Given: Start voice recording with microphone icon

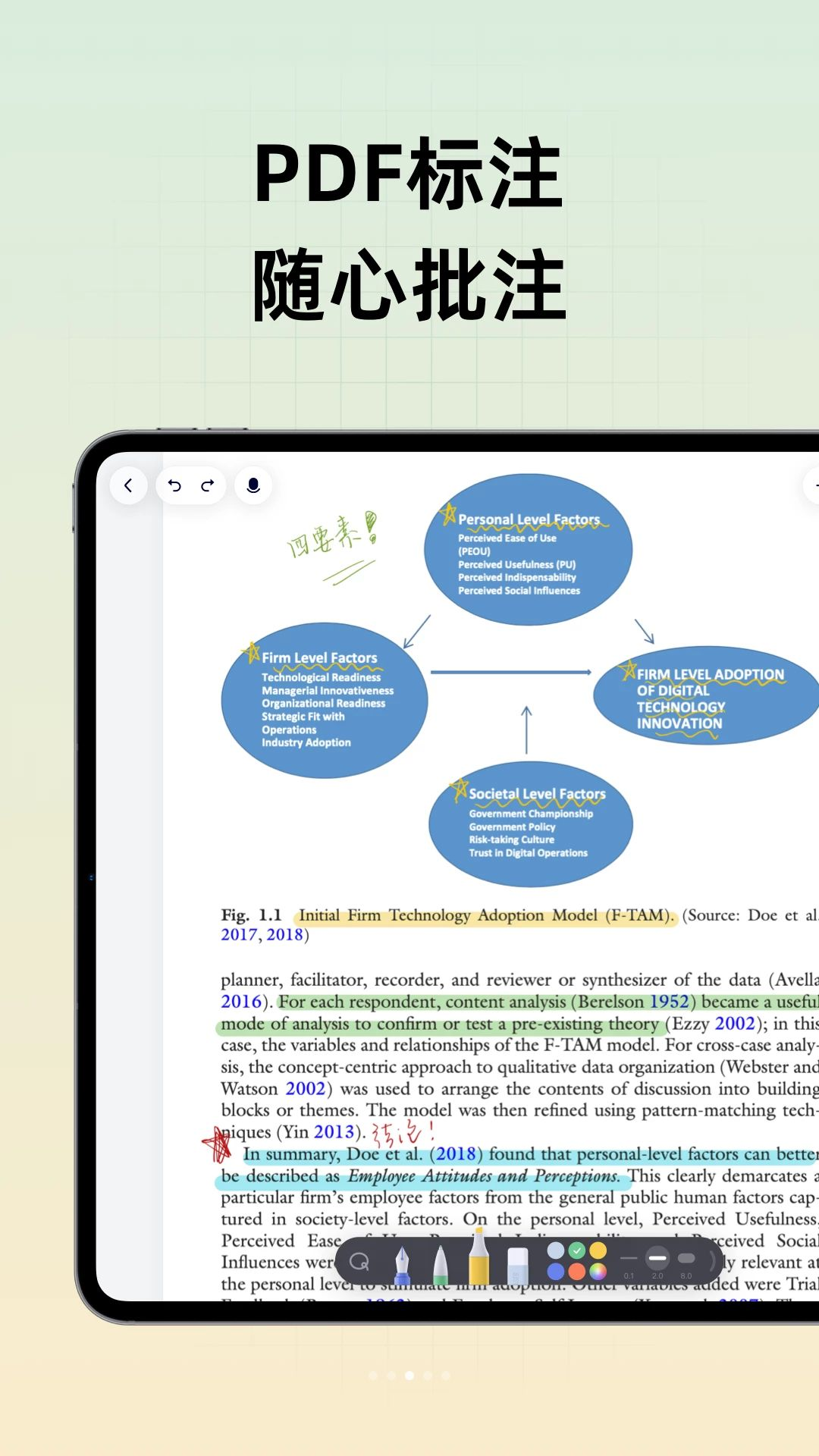Looking at the screenshot, I should (x=253, y=485).
